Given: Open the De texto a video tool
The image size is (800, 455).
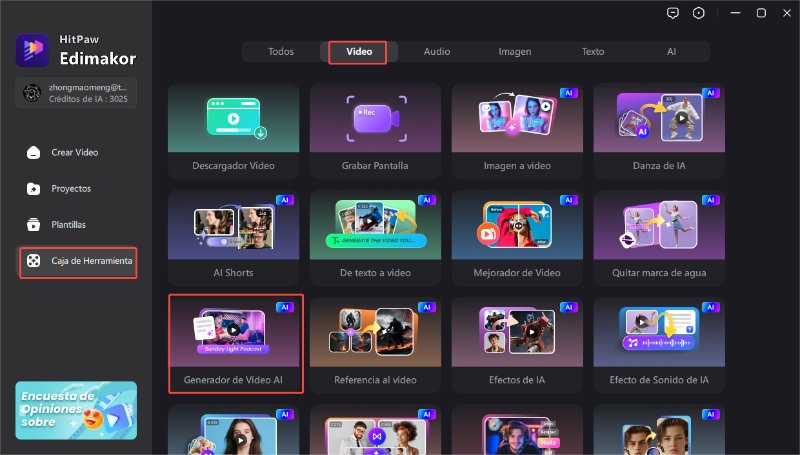Looking at the screenshot, I should click(x=375, y=238).
